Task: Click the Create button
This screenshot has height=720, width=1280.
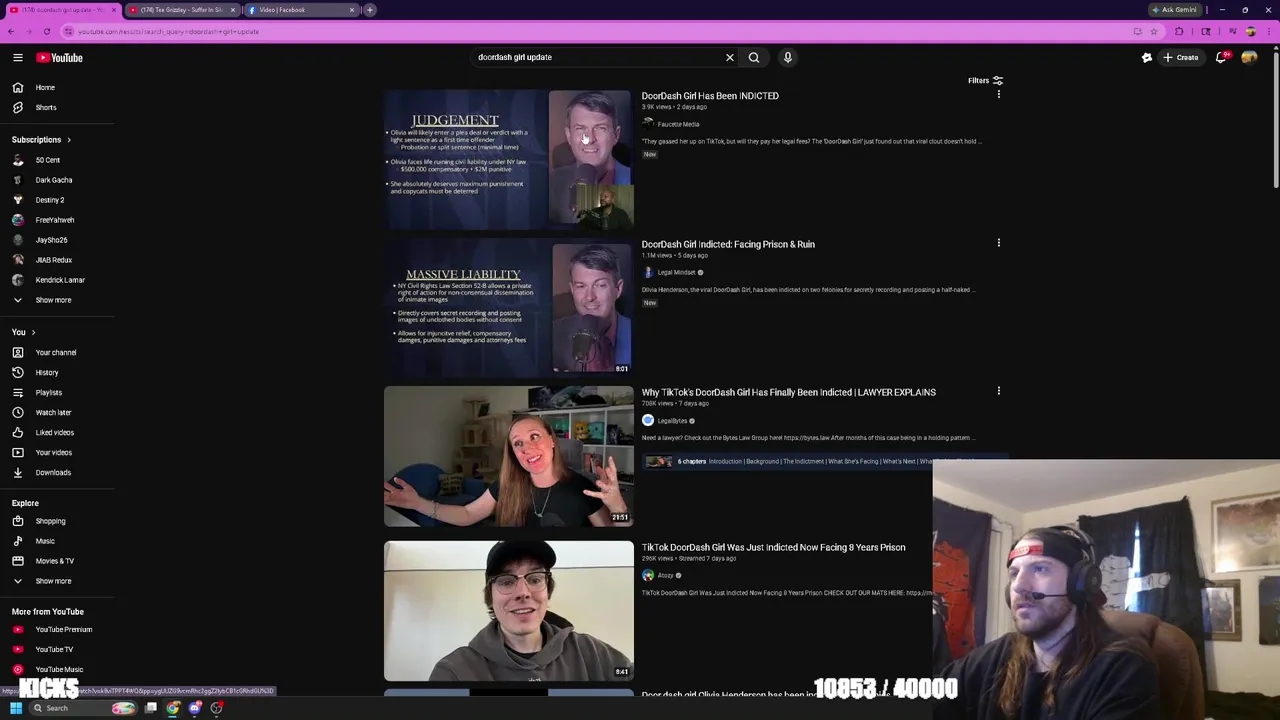Action: (x=1181, y=58)
